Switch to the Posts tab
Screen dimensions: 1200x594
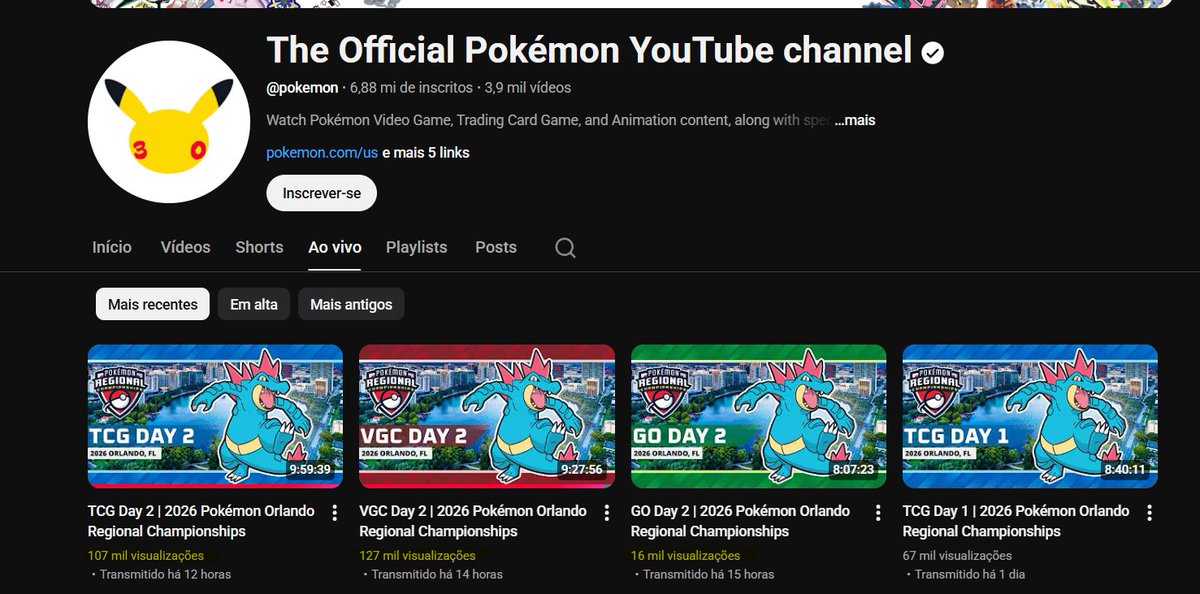496,247
